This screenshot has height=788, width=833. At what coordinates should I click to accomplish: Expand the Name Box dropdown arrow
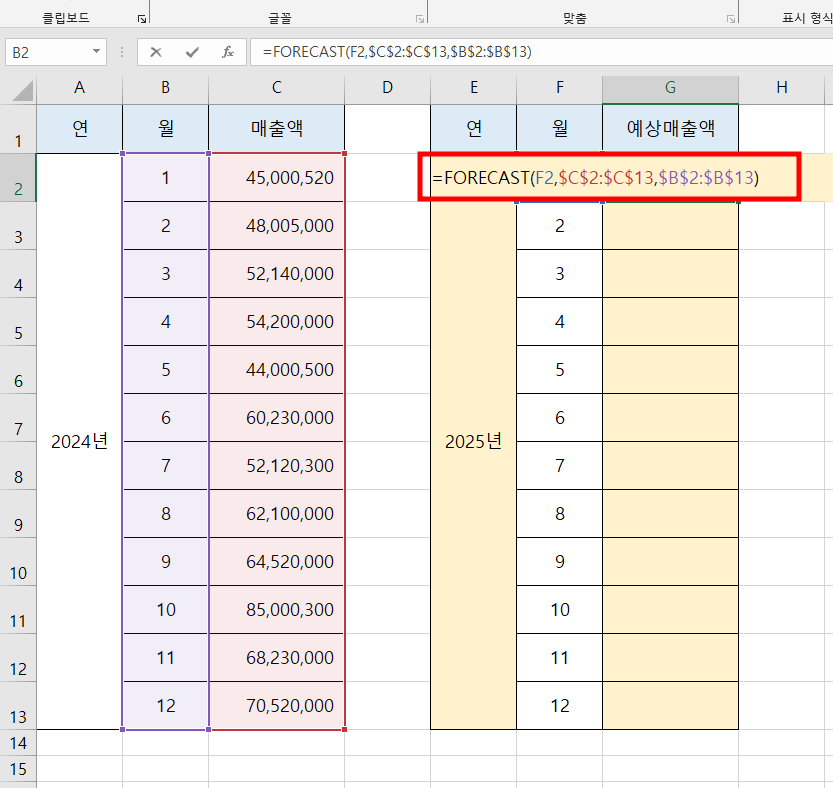pyautogui.click(x=96, y=52)
